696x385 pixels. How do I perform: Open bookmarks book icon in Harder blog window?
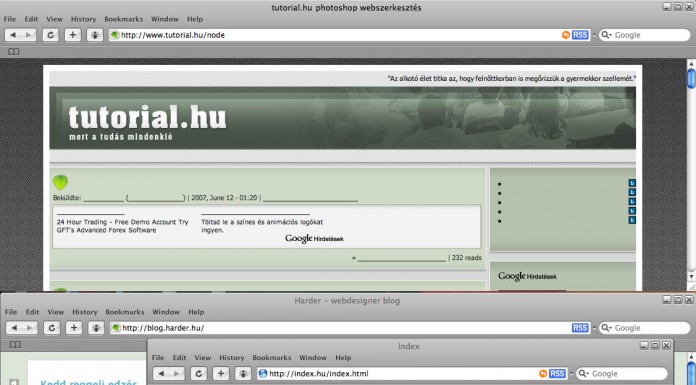coord(15,345)
